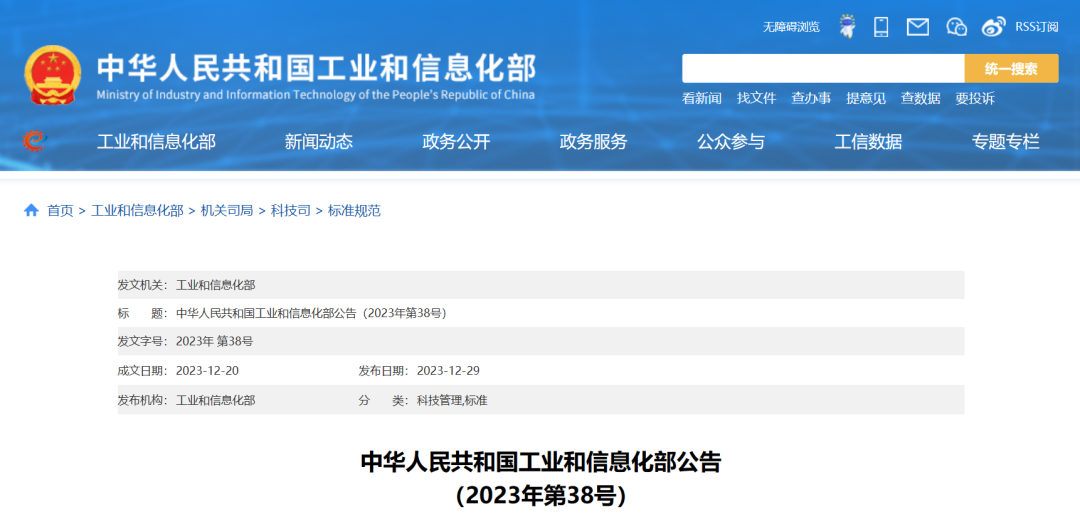The image size is (1080, 529).
Task: Open the robot assistant icon
Action: click(847, 27)
